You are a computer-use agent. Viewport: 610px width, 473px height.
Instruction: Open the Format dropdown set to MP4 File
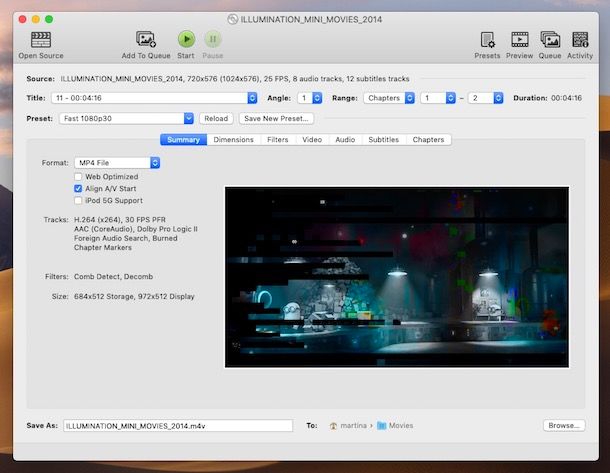pos(117,163)
